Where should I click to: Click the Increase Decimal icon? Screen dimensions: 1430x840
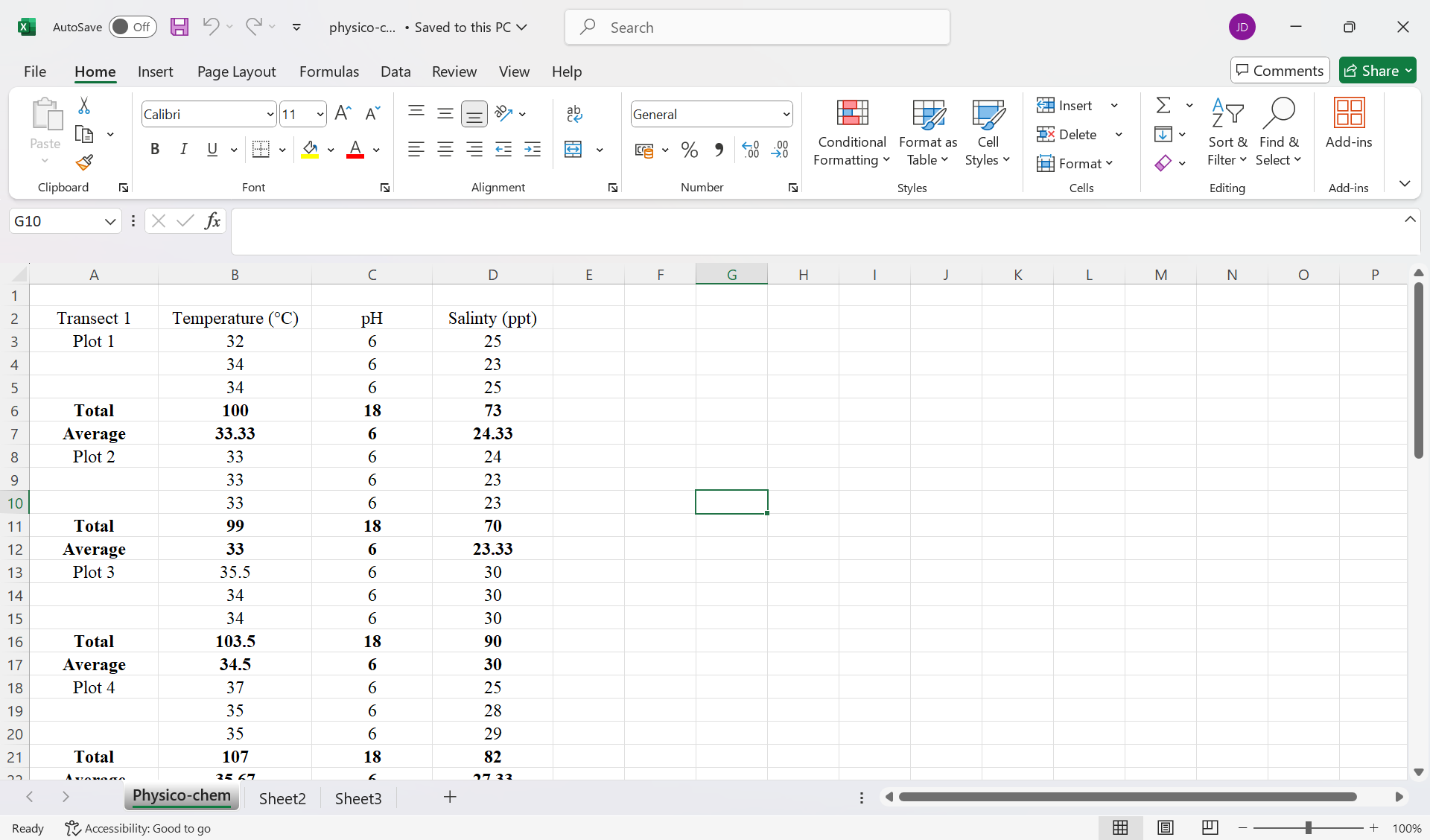click(750, 150)
